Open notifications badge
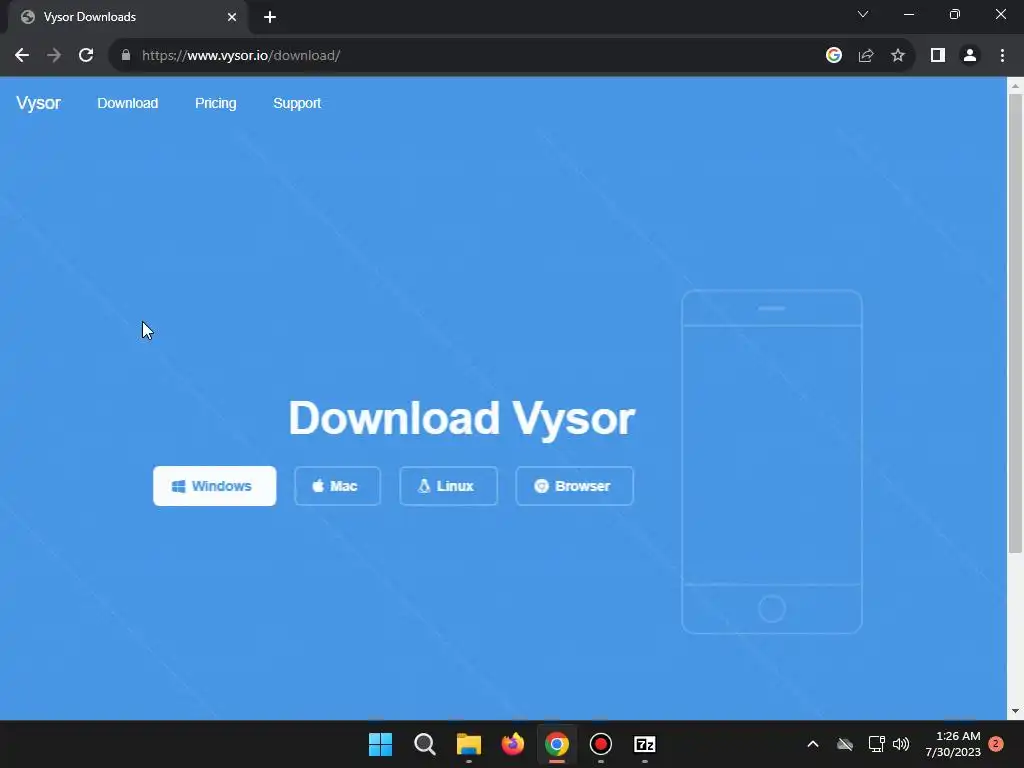The width and height of the screenshot is (1024, 768). 996,744
